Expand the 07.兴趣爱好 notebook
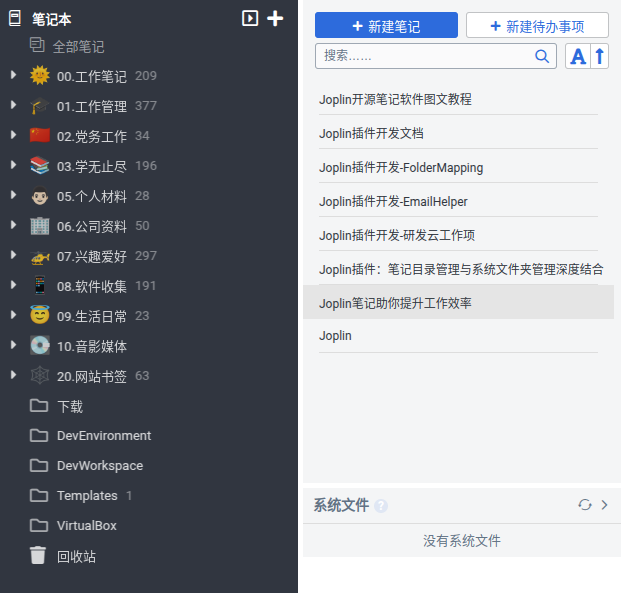 pos(13,255)
